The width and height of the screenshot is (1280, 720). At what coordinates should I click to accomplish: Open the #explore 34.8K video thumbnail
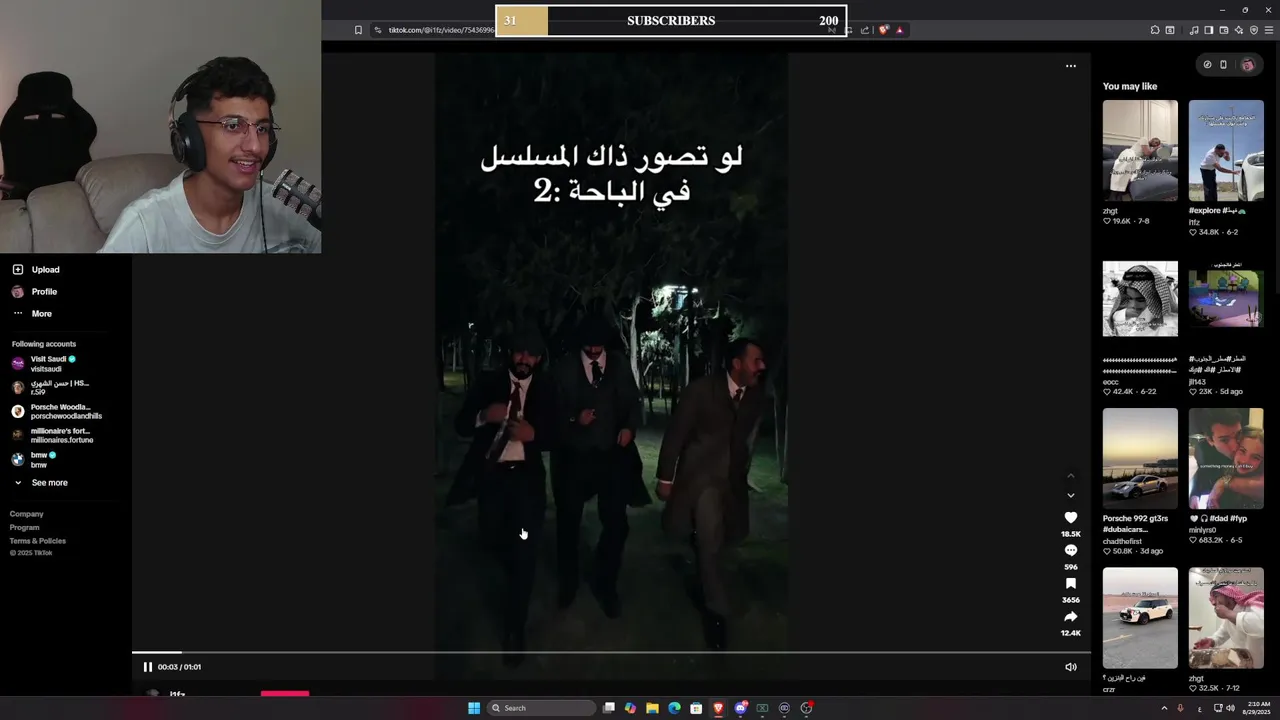pyautogui.click(x=1226, y=150)
